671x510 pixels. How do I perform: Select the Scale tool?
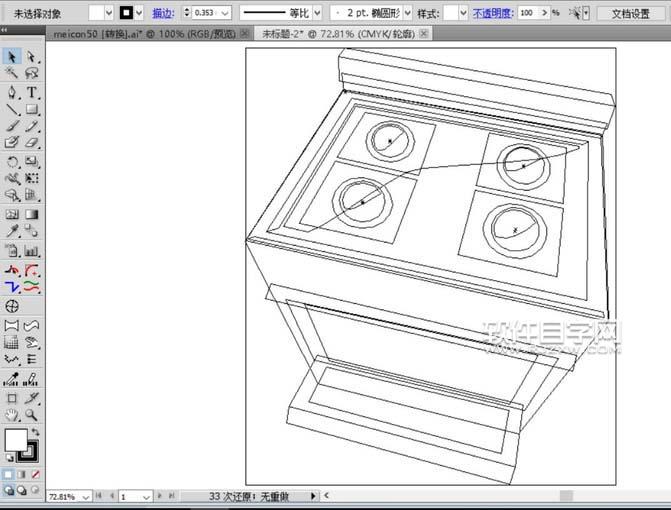(x=31, y=161)
